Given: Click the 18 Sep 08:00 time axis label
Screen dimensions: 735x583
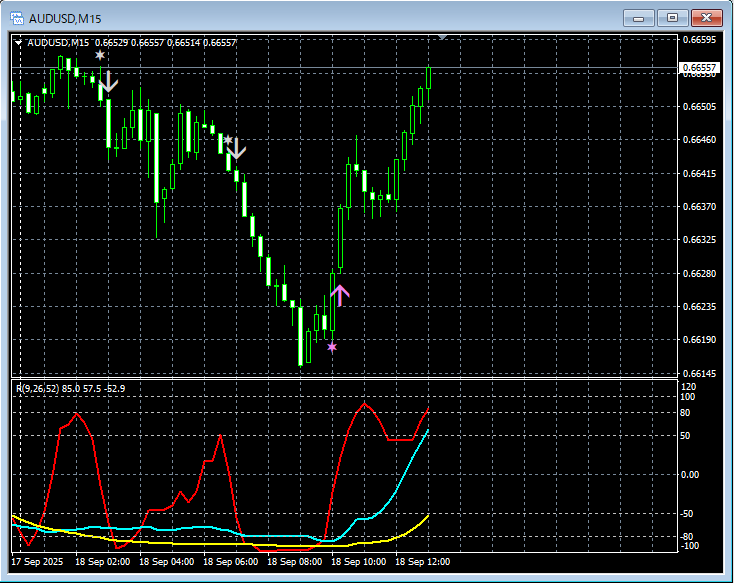Looking at the screenshot, I should coord(297,561).
